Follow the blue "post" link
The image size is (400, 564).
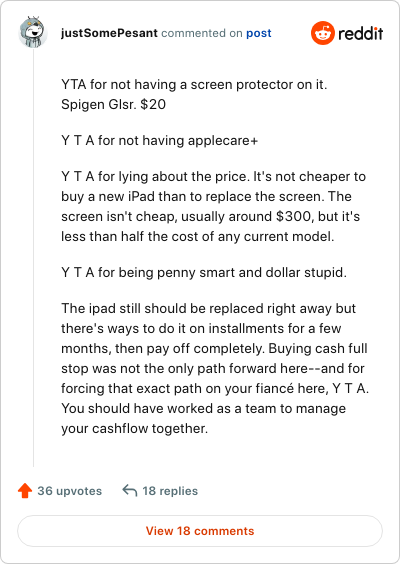click(x=259, y=33)
